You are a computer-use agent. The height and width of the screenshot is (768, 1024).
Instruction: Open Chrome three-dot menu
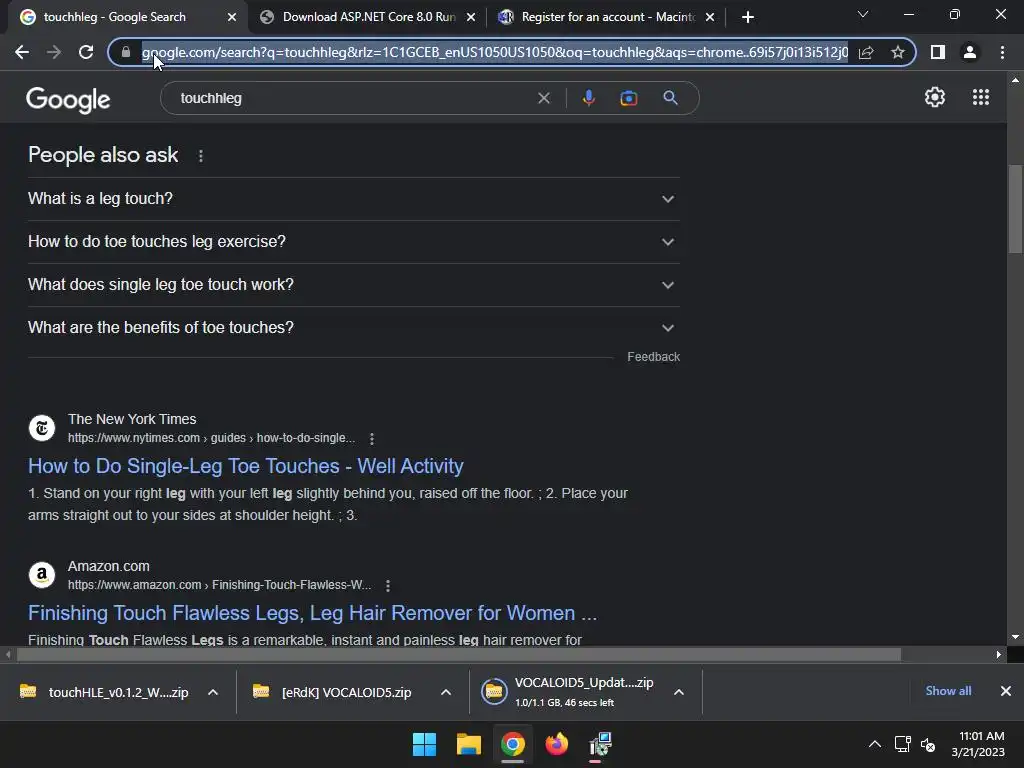click(x=1002, y=52)
